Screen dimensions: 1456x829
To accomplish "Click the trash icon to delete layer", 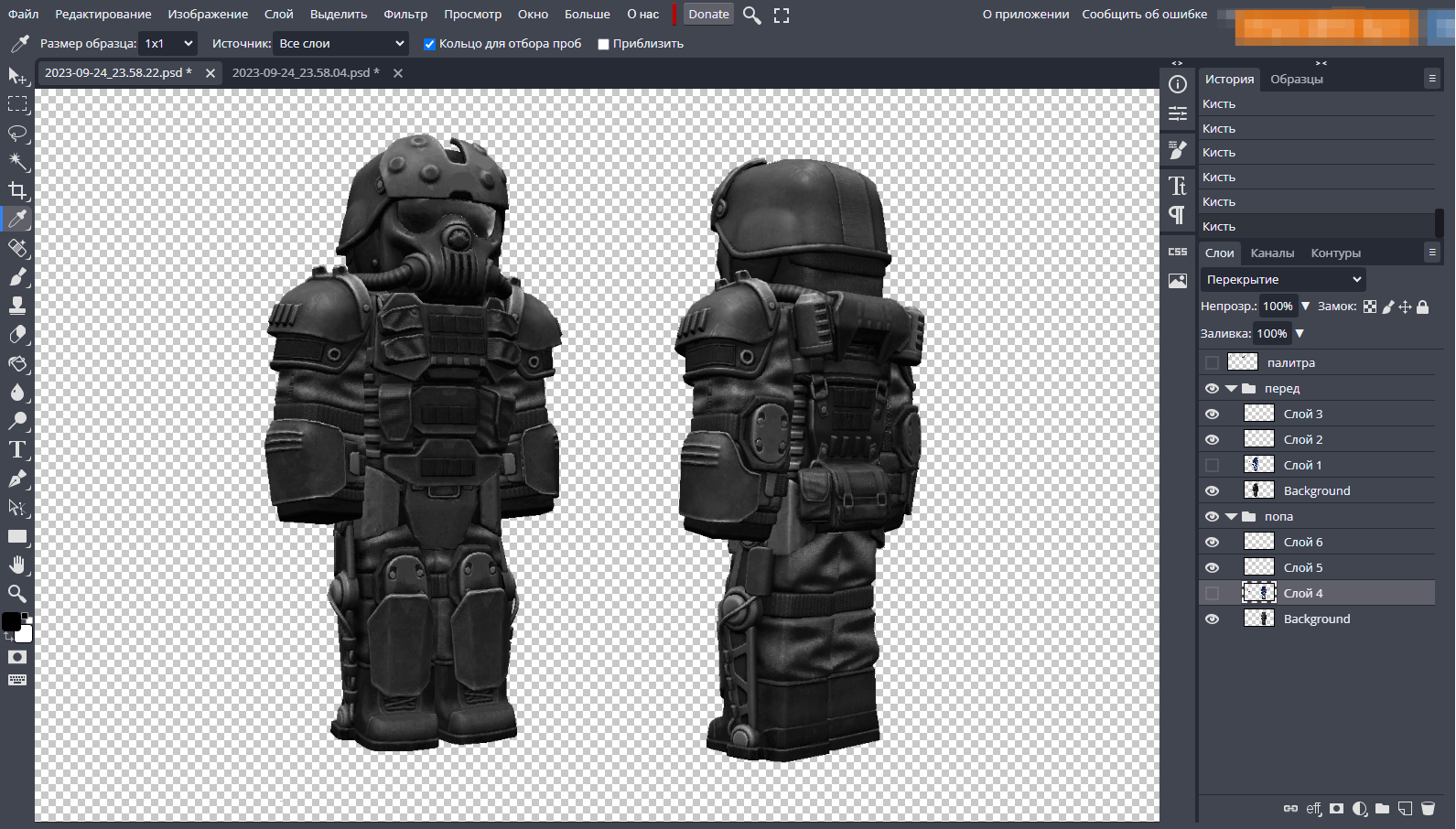I will 1428,808.
